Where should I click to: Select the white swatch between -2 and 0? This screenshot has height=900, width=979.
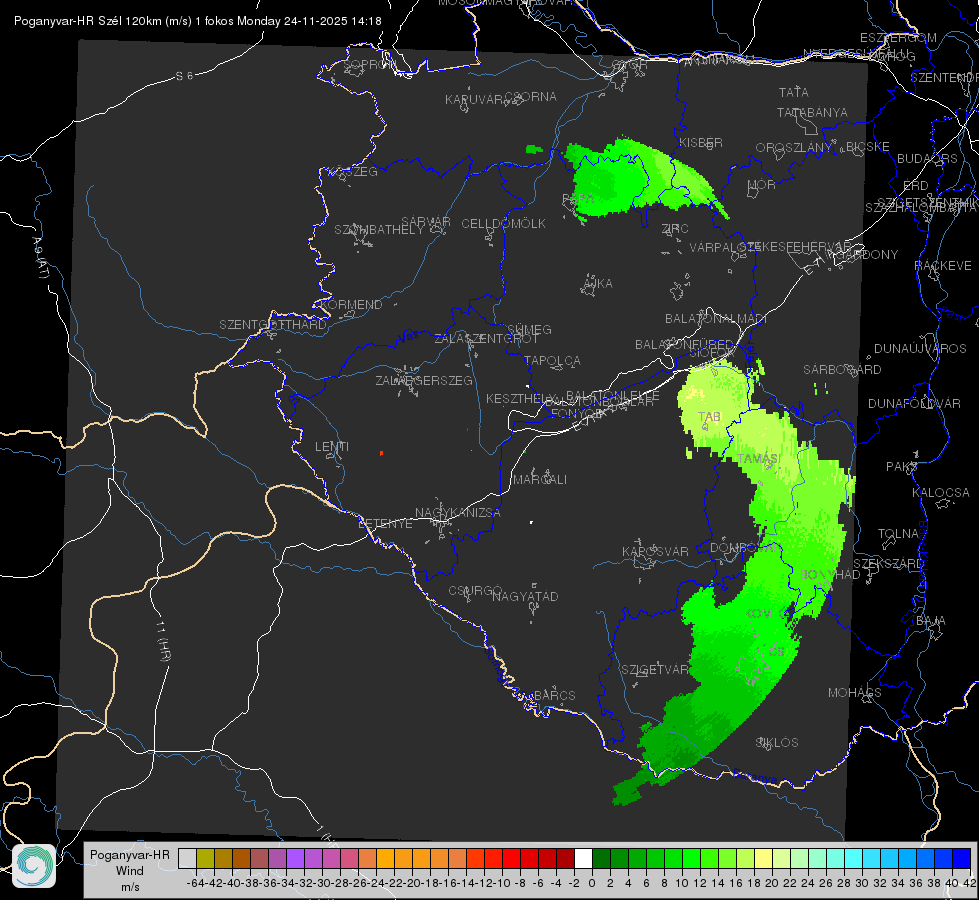583,858
